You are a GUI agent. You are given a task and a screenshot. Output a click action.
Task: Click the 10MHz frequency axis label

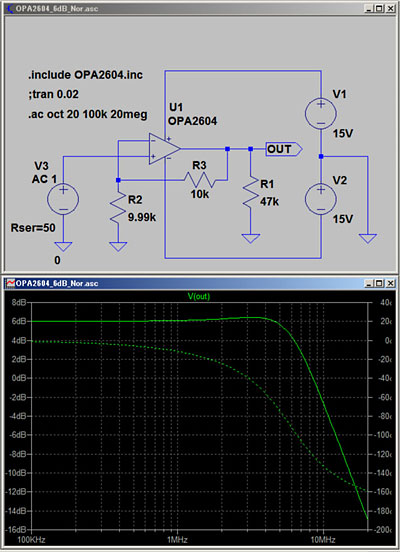point(323,540)
